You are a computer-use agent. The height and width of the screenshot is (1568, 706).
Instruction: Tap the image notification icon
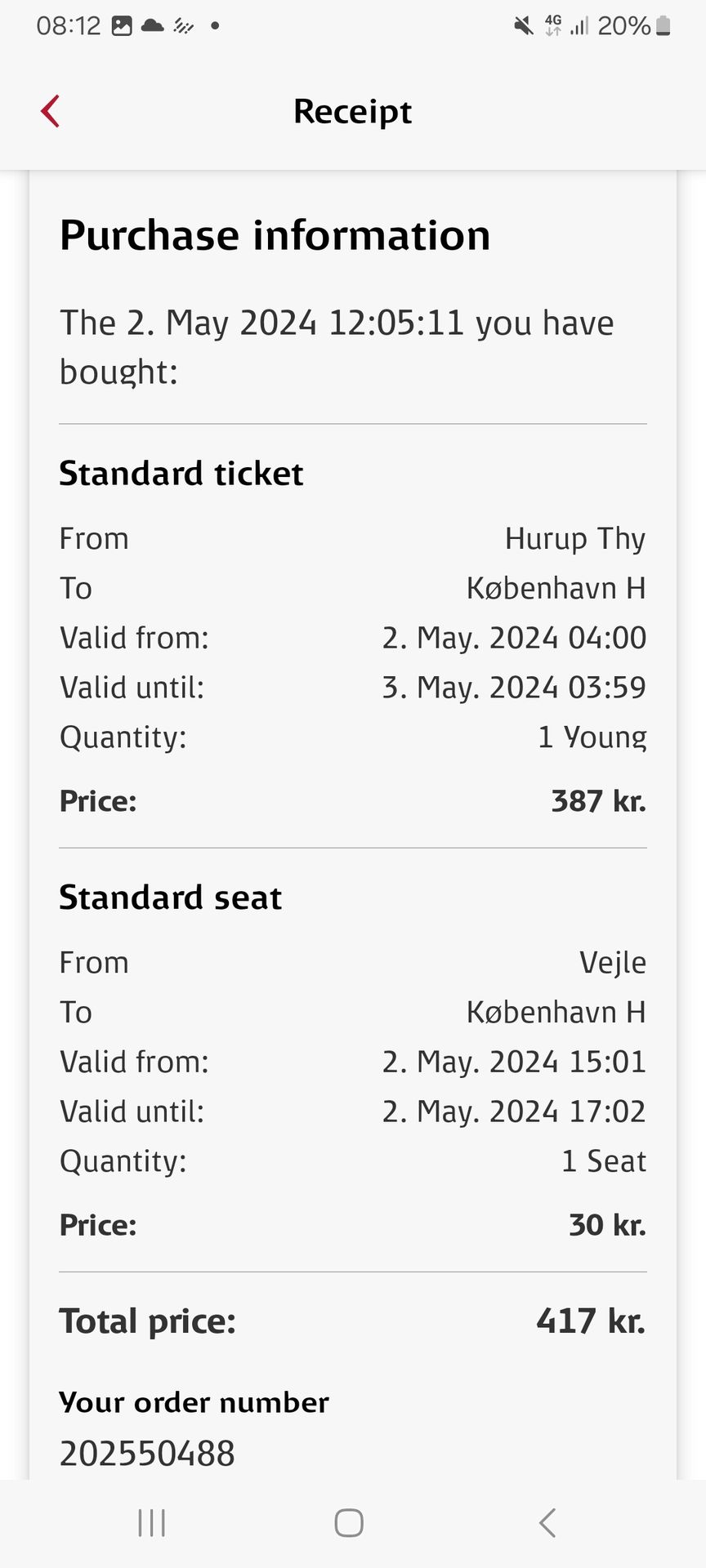pyautogui.click(x=122, y=26)
